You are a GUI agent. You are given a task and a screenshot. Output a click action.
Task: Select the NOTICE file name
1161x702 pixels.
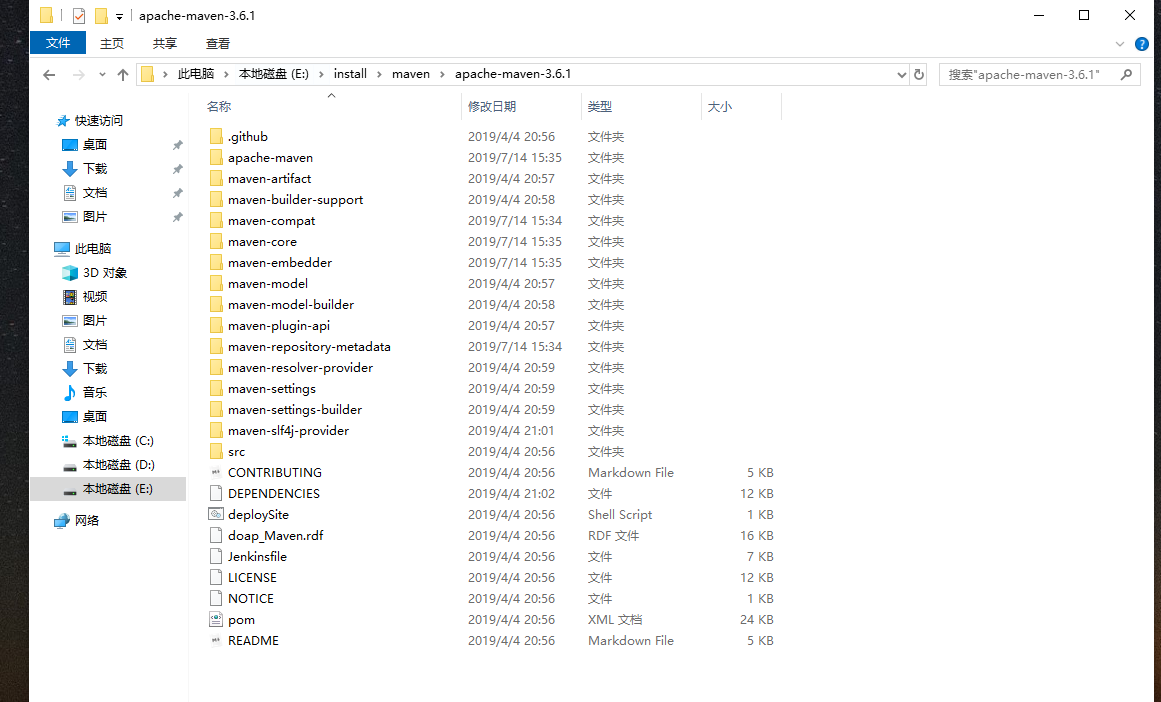[250, 598]
